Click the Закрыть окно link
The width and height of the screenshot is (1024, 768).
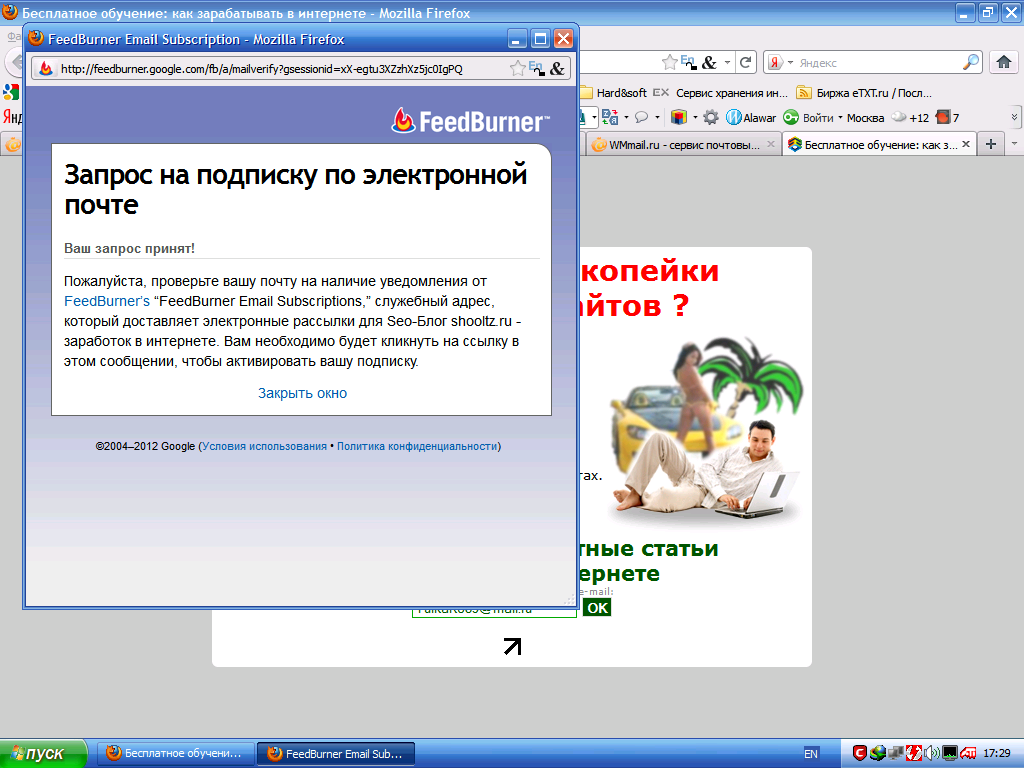tap(302, 393)
